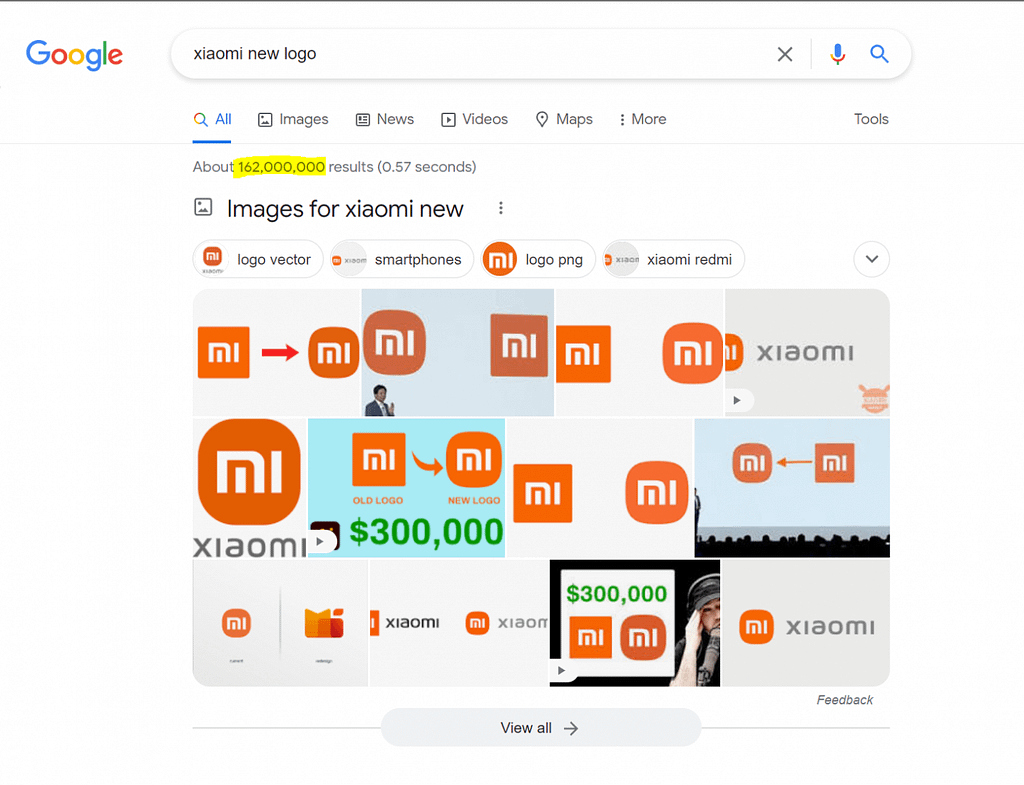The width and height of the screenshot is (1024, 785).
Task: Switch to the Images tab
Action: click(x=293, y=120)
